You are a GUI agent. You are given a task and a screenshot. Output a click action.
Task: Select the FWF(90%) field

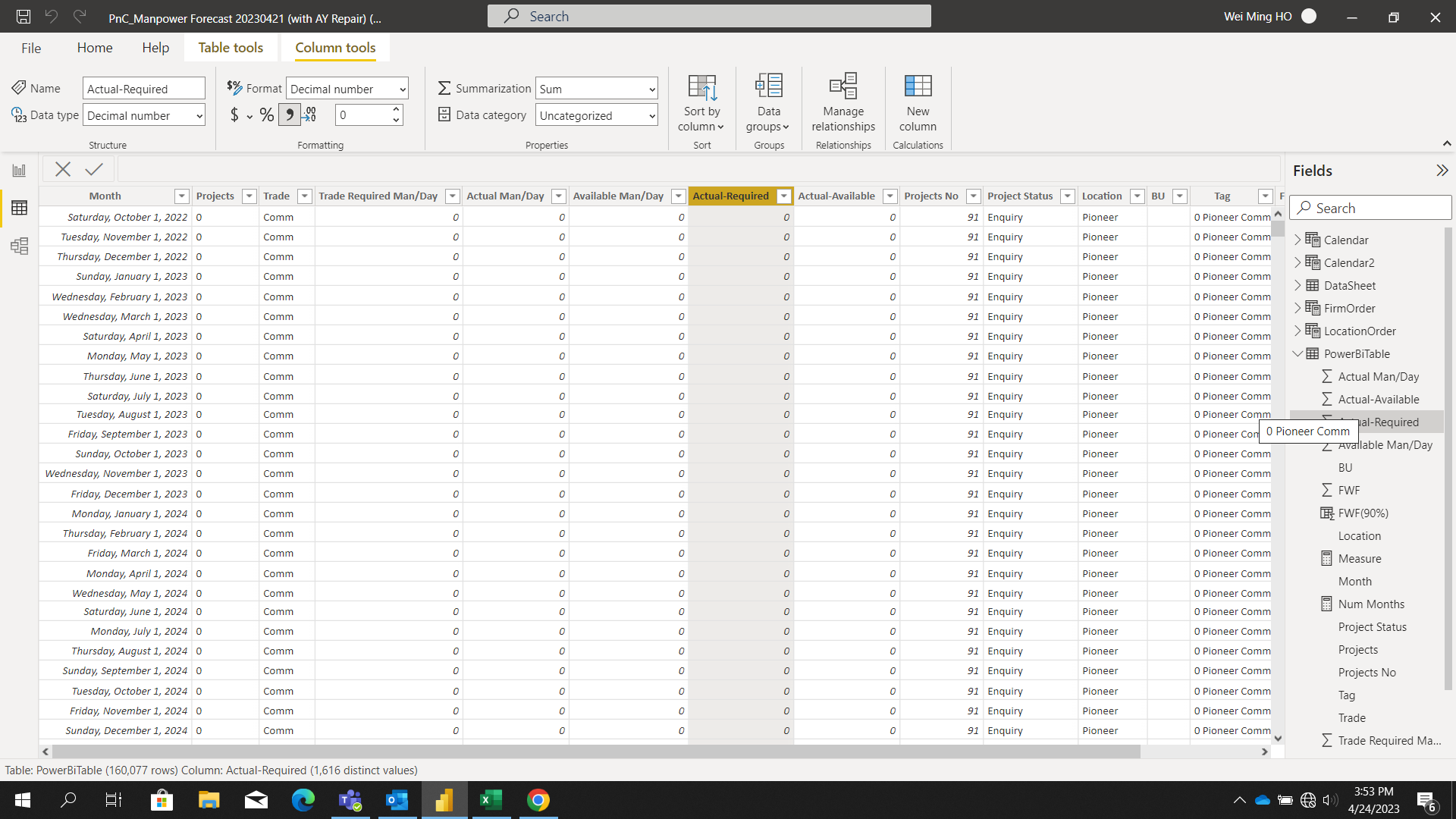pyautogui.click(x=1363, y=513)
